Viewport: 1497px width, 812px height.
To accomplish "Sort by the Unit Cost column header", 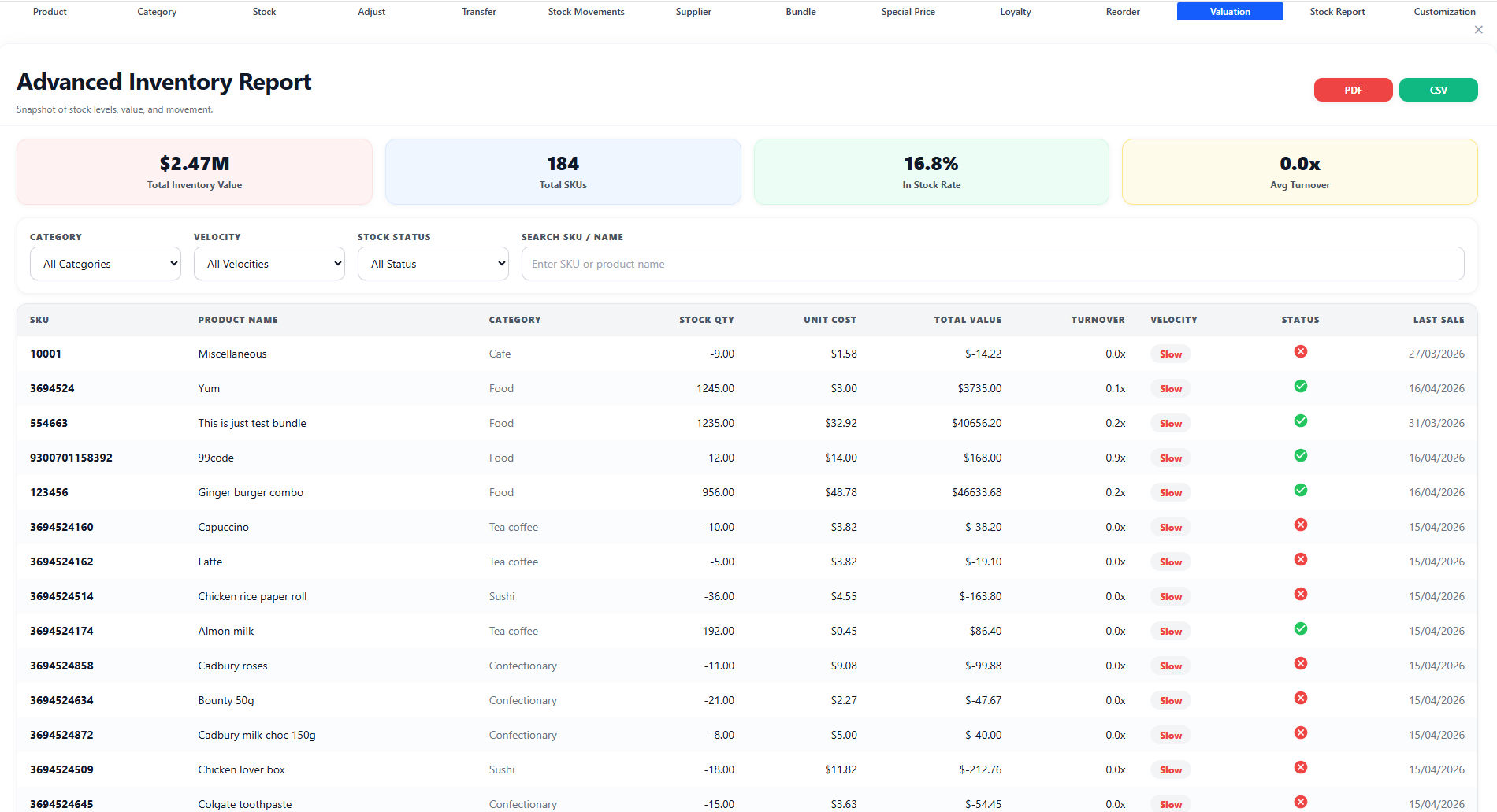I will pos(830,320).
